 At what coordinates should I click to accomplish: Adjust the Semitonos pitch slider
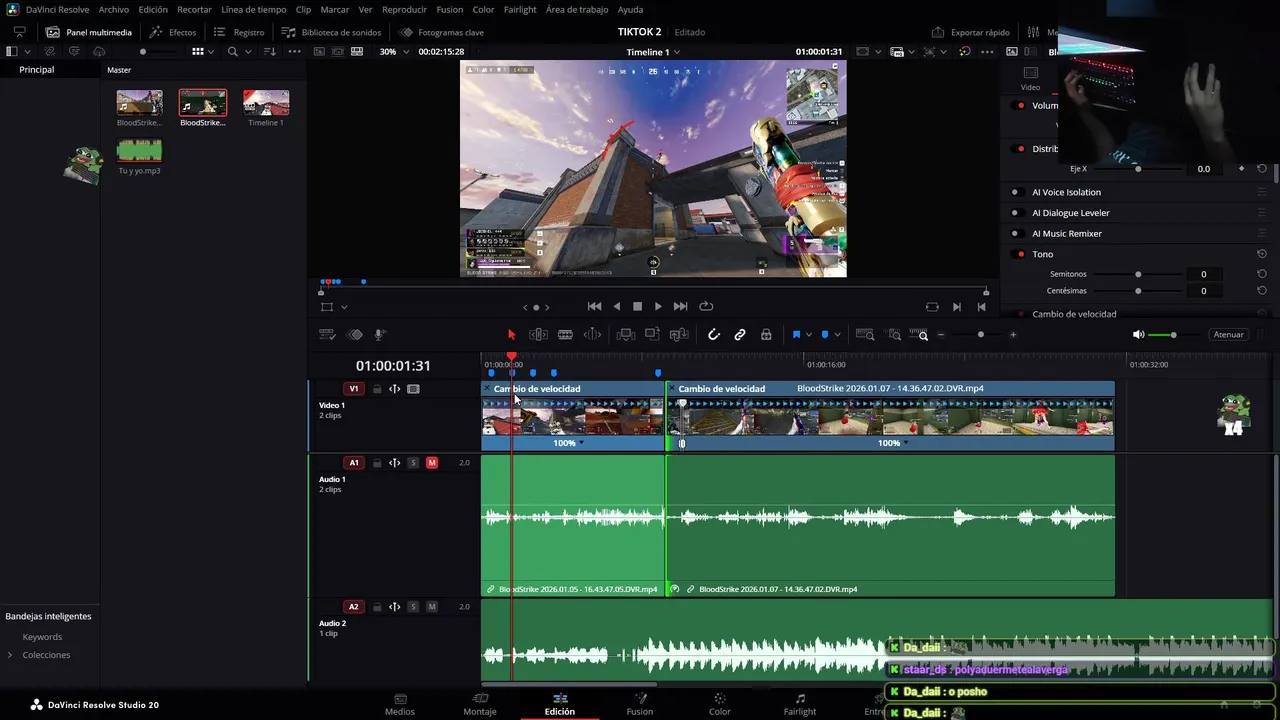[1138, 274]
